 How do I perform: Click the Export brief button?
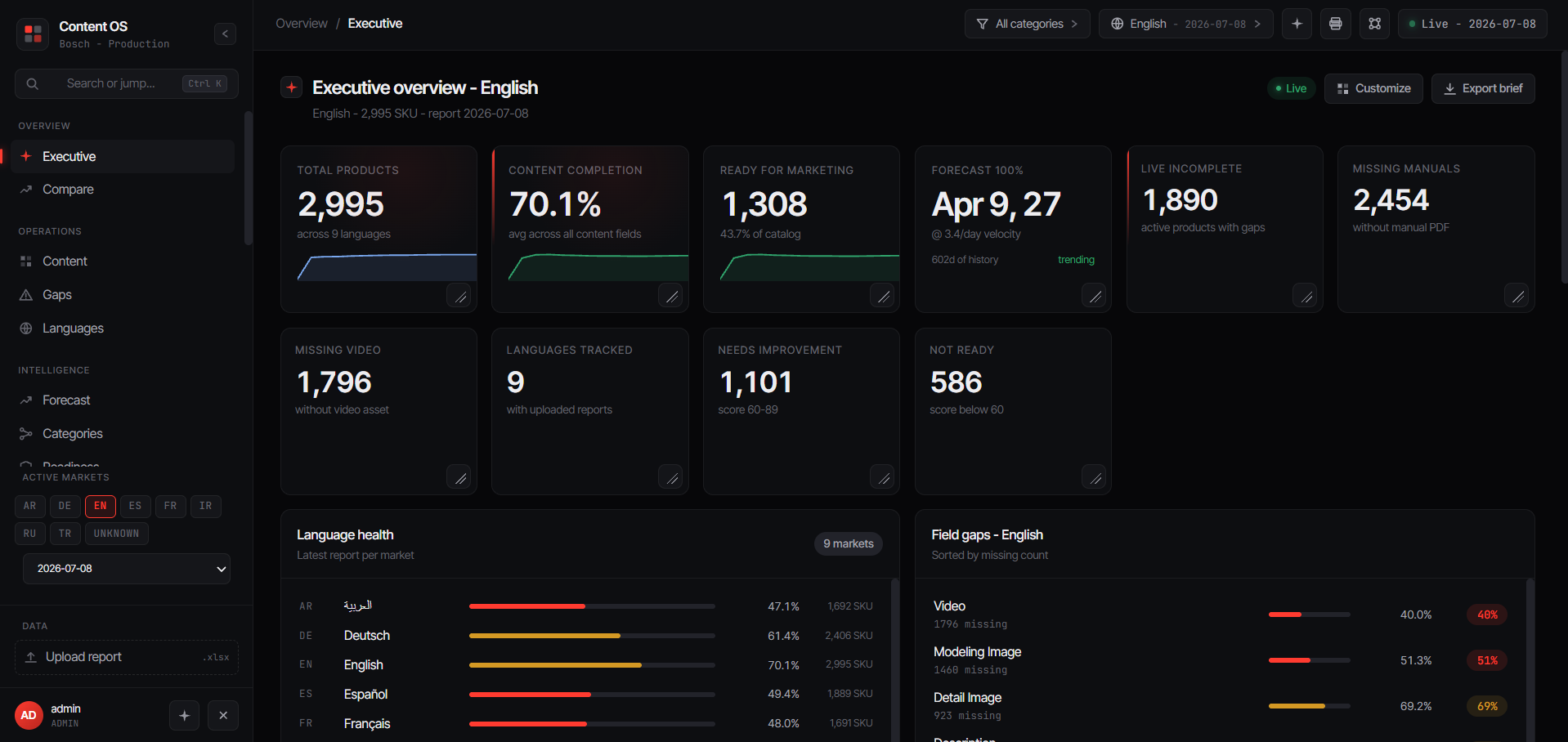tap(1483, 88)
